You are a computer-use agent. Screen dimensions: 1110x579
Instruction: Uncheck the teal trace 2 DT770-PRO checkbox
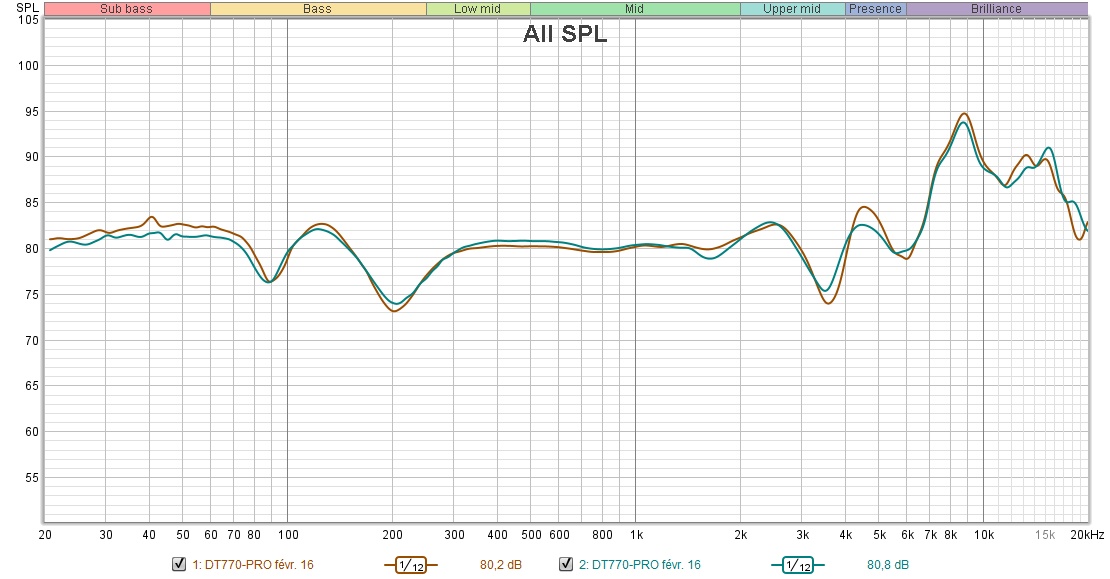tap(566, 564)
